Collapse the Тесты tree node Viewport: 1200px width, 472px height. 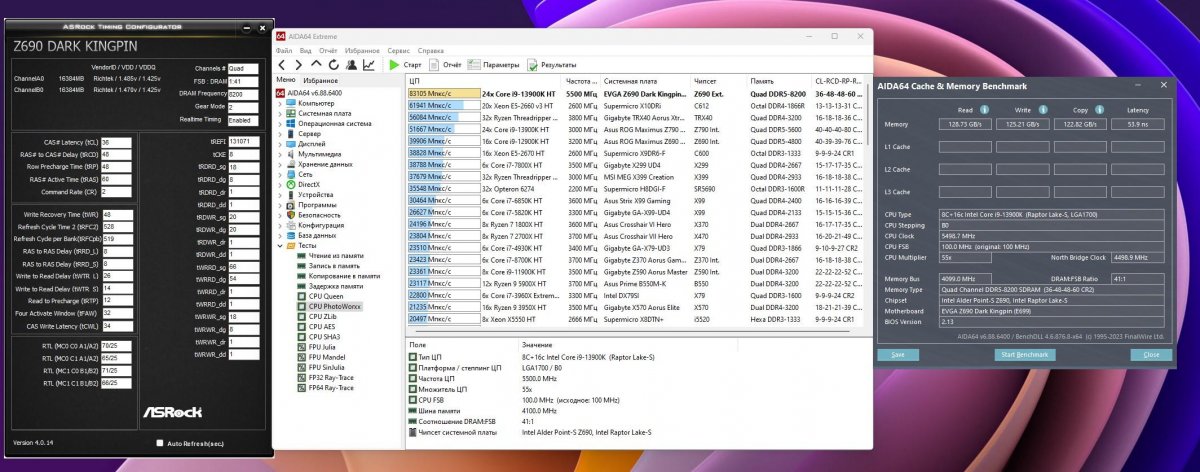click(281, 245)
